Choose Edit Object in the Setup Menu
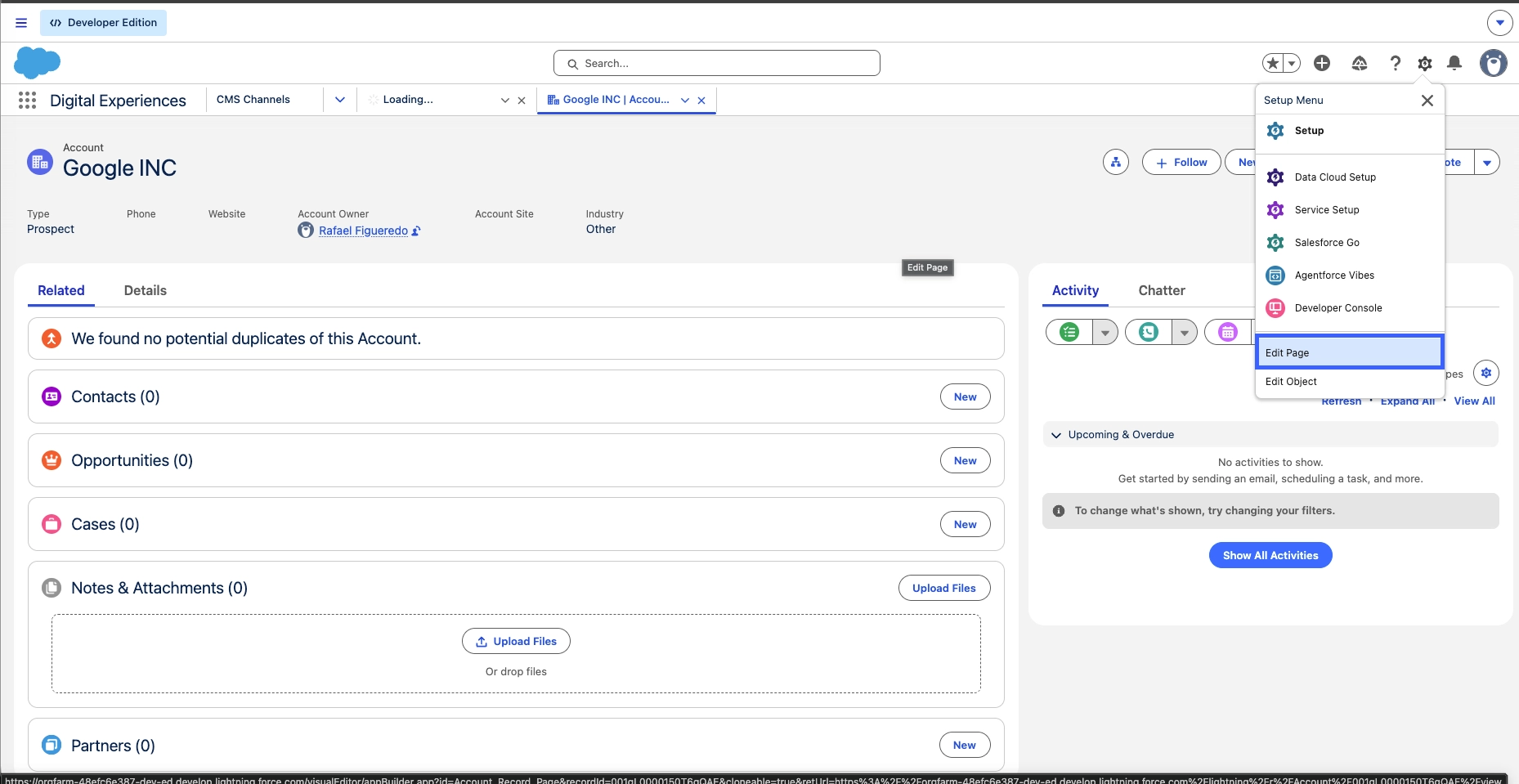1519x784 pixels. point(1350,381)
